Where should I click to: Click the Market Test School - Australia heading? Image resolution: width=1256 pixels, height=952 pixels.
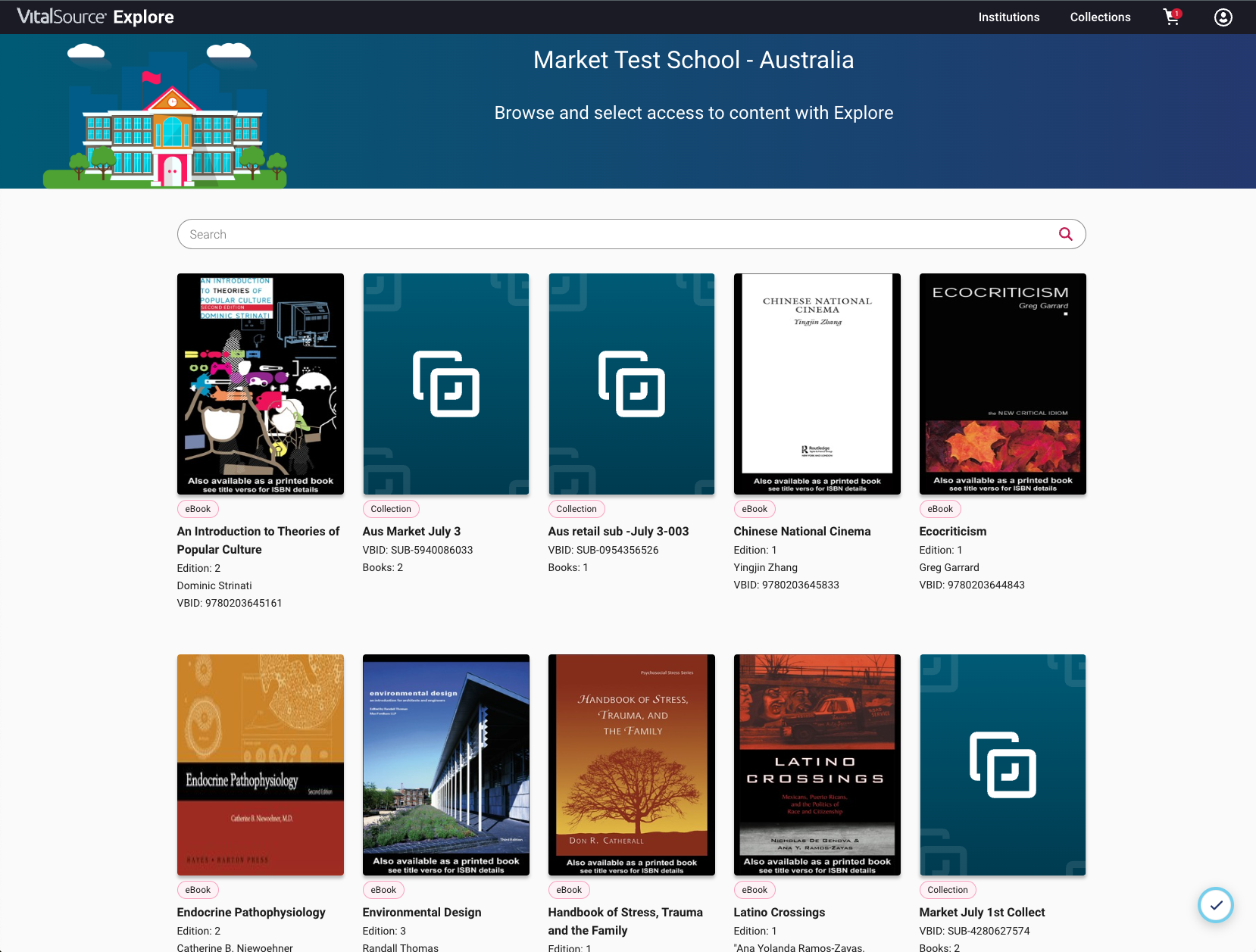(x=693, y=60)
